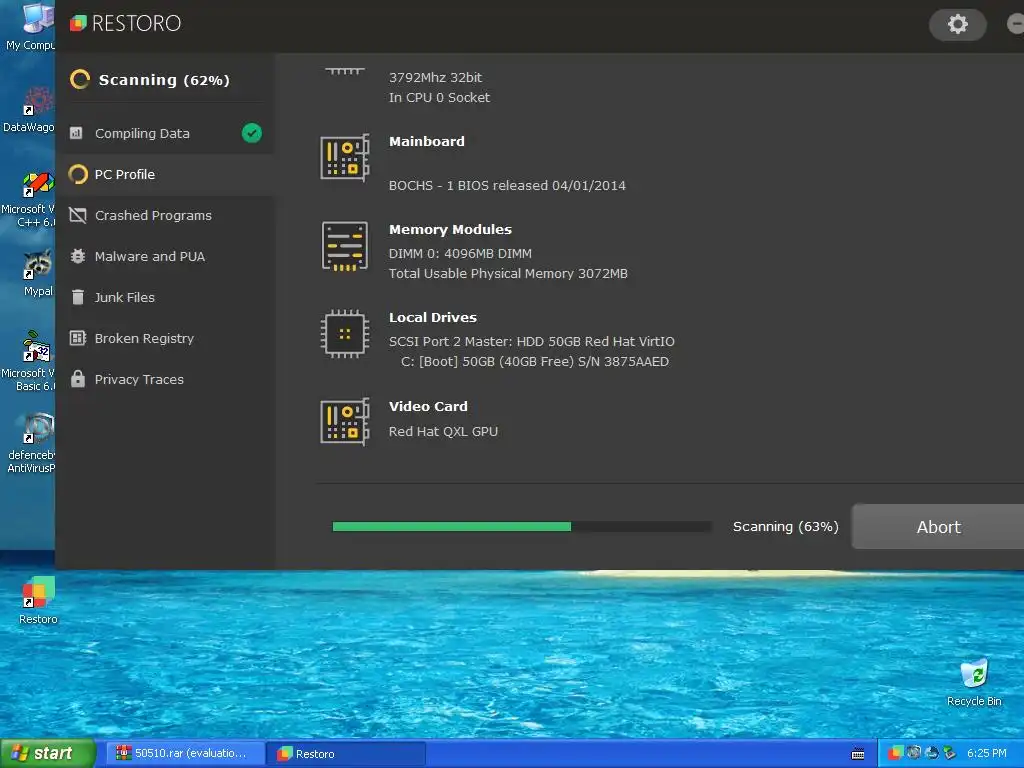1024x768 pixels.
Task: Open the Windows start menu
Action: (x=47, y=754)
